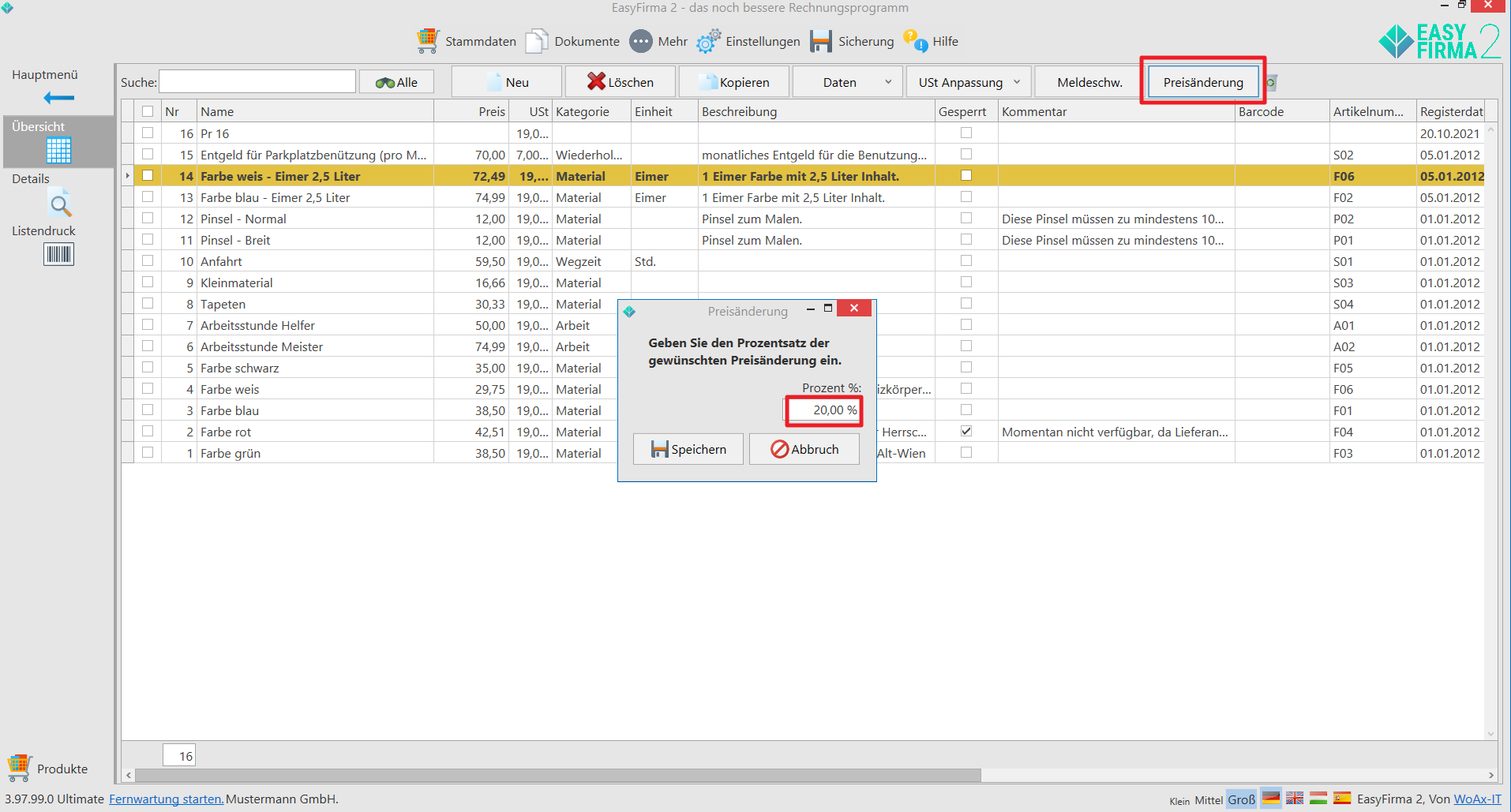This screenshot has width=1511, height=812.
Task: Select the Übersicht grid icon
Action: (58, 150)
